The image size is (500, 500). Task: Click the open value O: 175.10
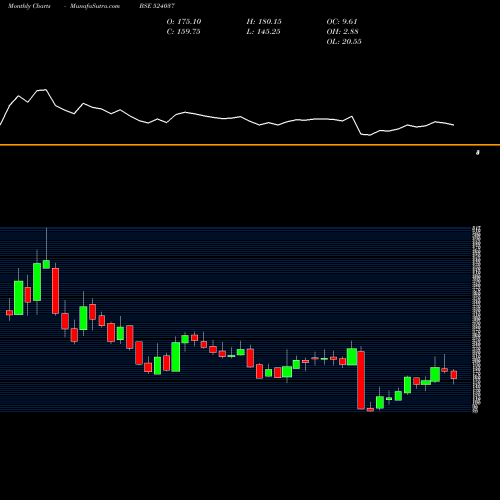pyautogui.click(x=184, y=22)
